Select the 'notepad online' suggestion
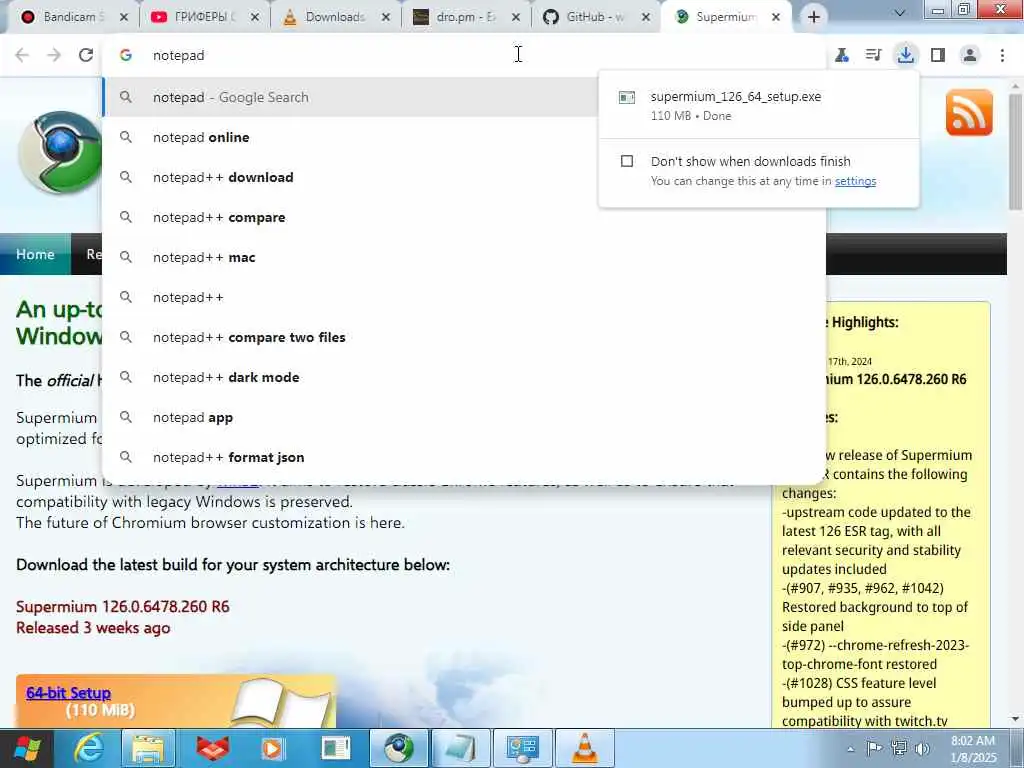The height and width of the screenshot is (768, 1024). tap(351, 137)
